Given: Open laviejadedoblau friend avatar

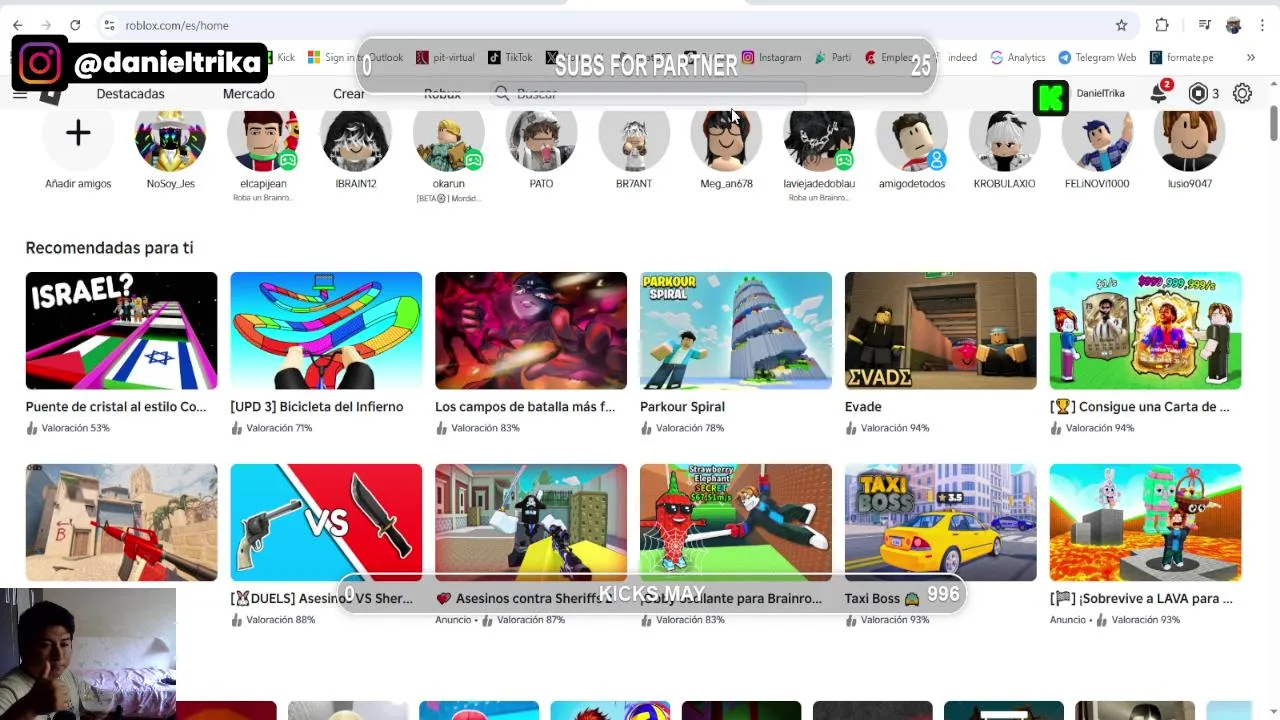Looking at the screenshot, I should (x=819, y=138).
